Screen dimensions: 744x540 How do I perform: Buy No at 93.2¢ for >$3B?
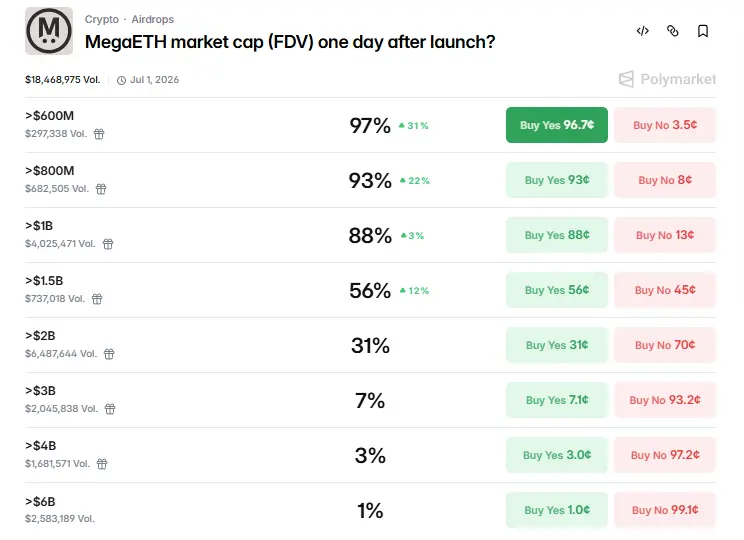tap(665, 400)
